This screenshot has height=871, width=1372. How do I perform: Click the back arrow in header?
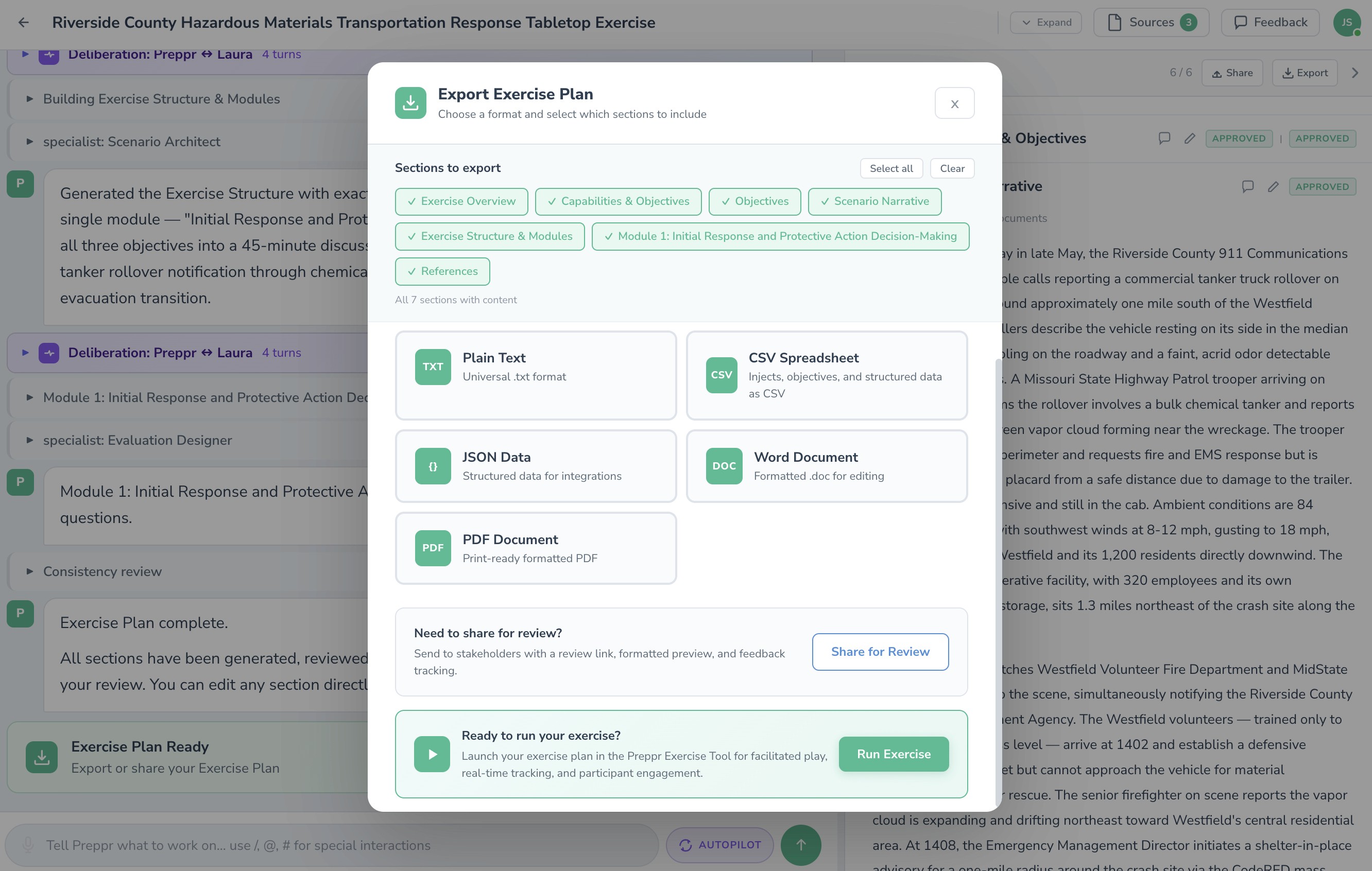(23, 22)
